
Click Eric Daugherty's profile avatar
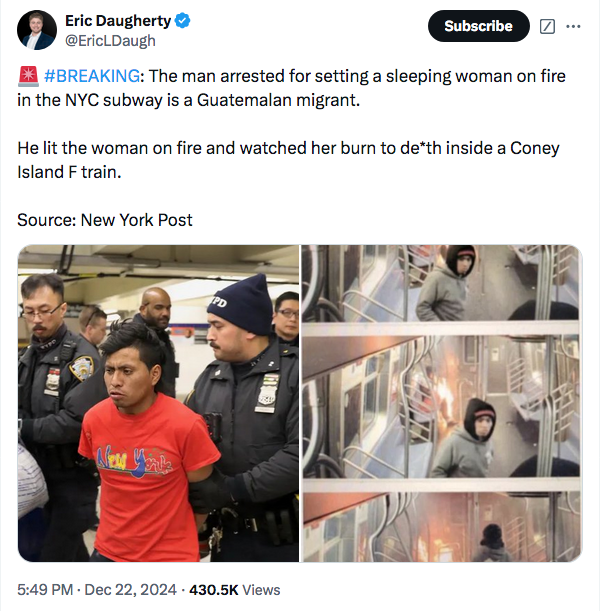[37, 30]
